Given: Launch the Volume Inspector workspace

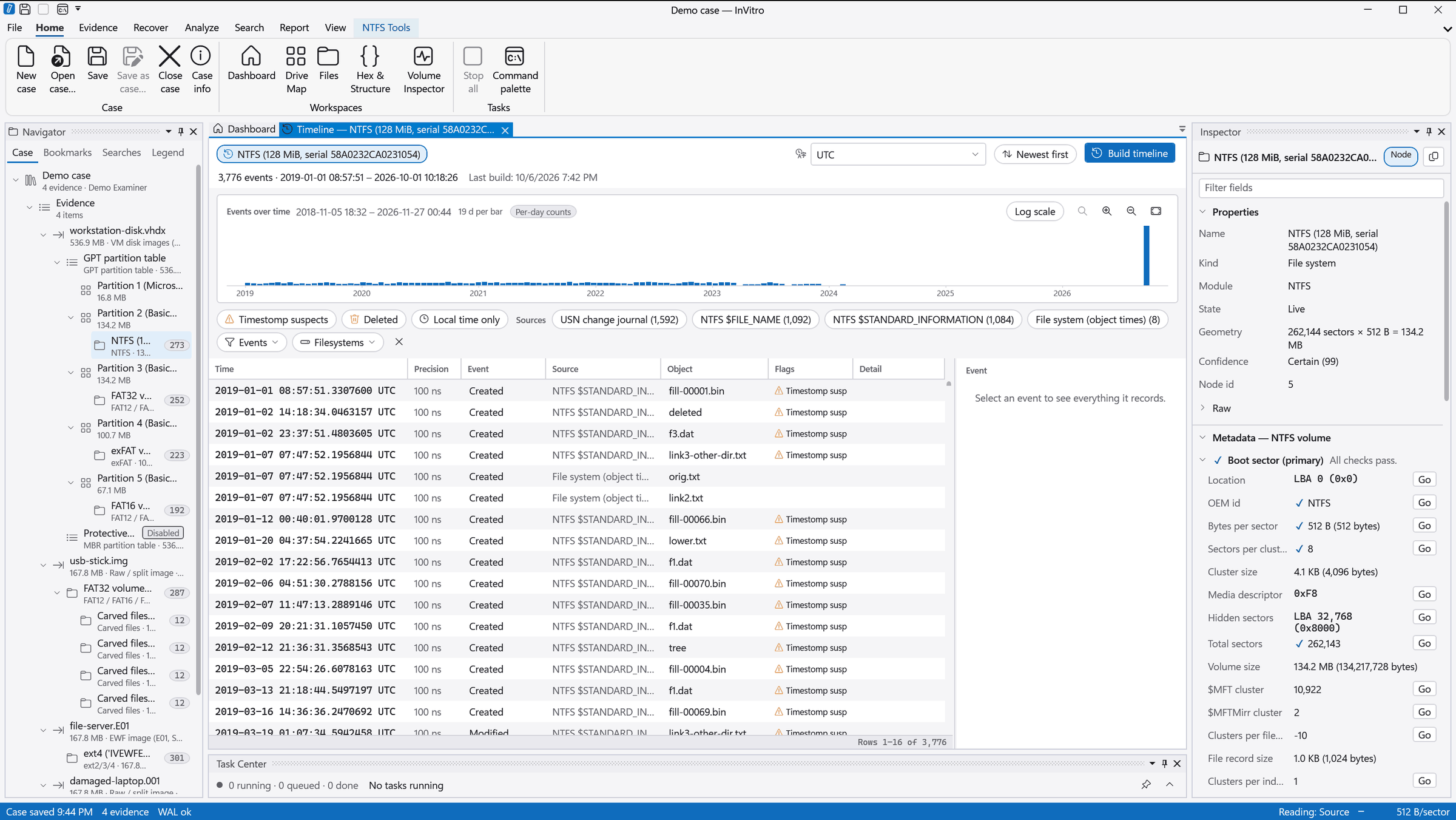Looking at the screenshot, I should point(423,69).
